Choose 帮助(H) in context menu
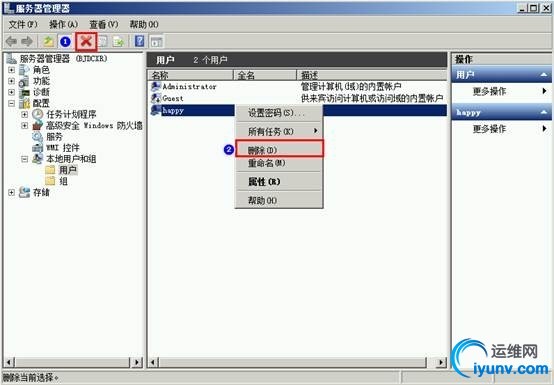 pyautogui.click(x=279, y=200)
